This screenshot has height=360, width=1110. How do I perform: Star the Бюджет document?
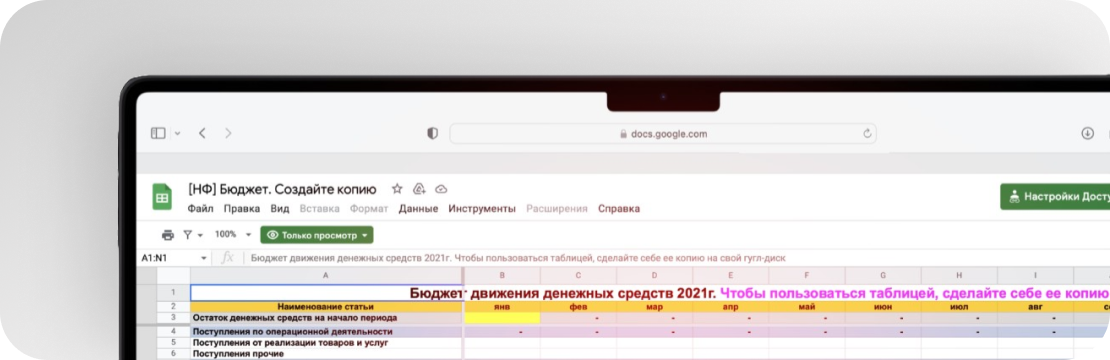(x=397, y=189)
